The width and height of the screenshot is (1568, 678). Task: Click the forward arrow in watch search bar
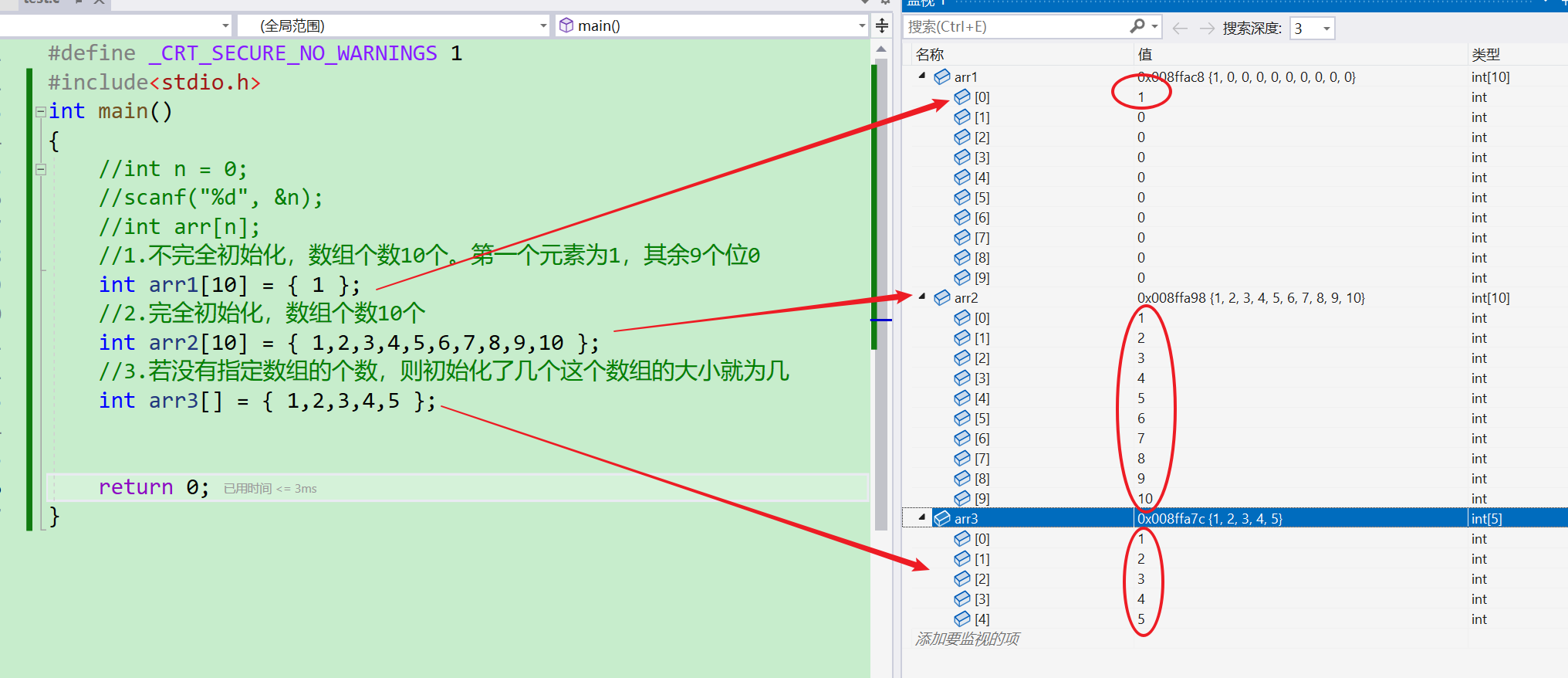(1207, 29)
